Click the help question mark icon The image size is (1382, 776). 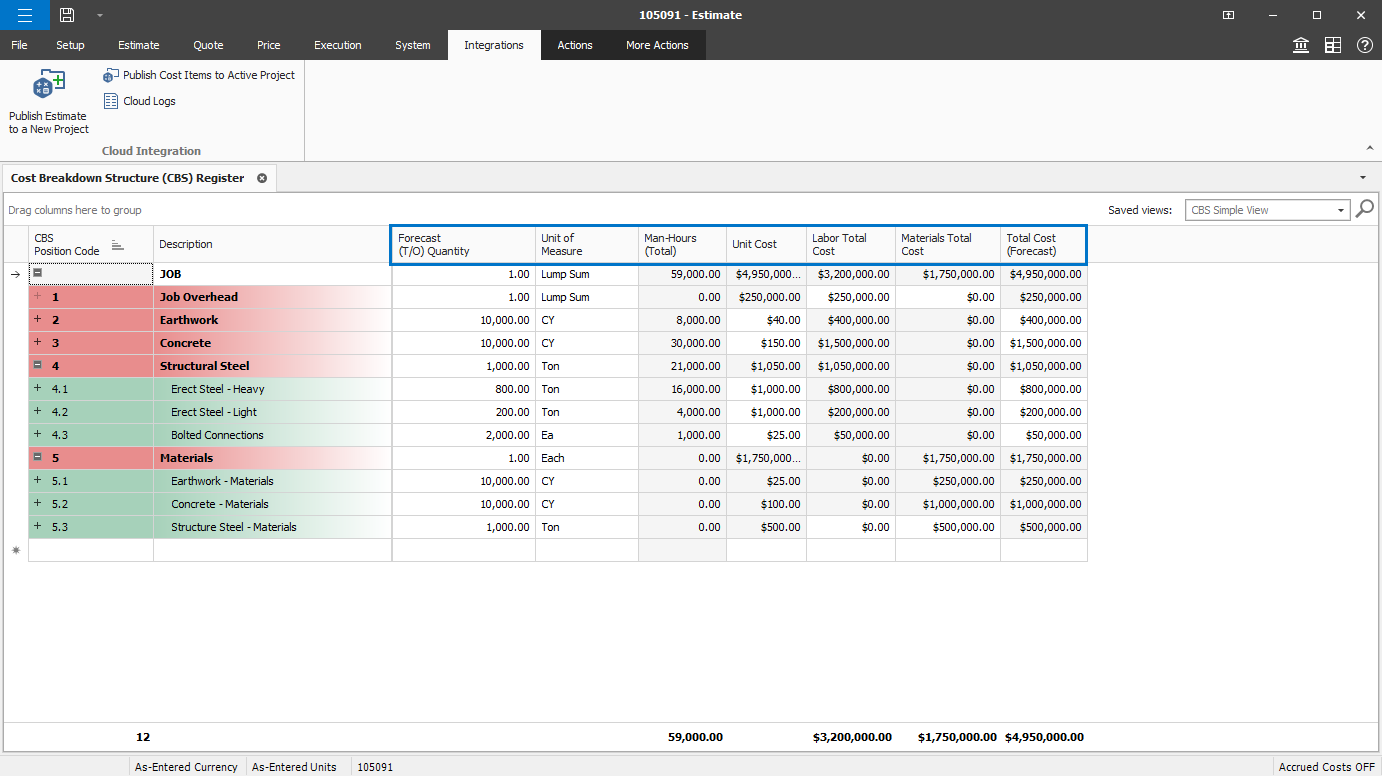1364,45
